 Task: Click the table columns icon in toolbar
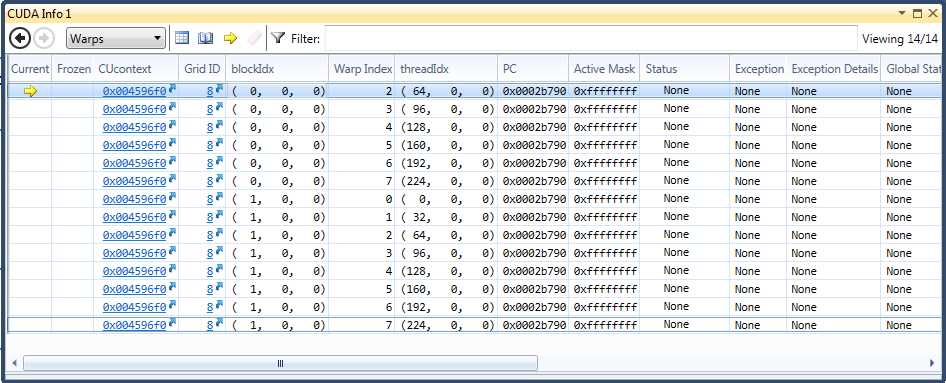[x=182, y=39]
